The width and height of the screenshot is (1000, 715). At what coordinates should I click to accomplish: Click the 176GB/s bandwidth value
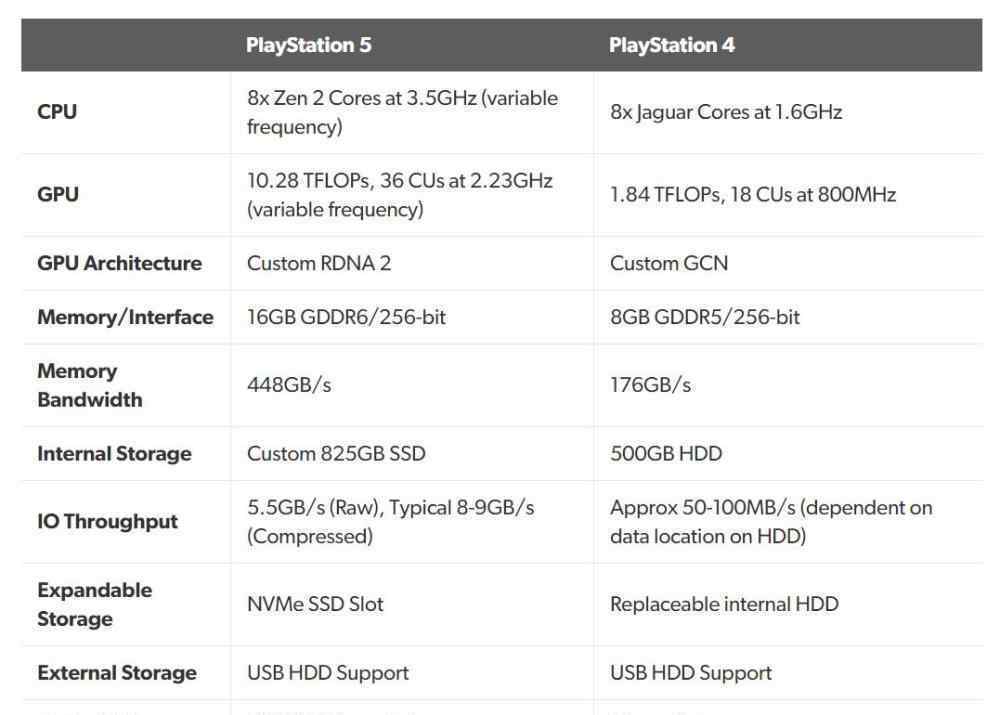(x=651, y=385)
